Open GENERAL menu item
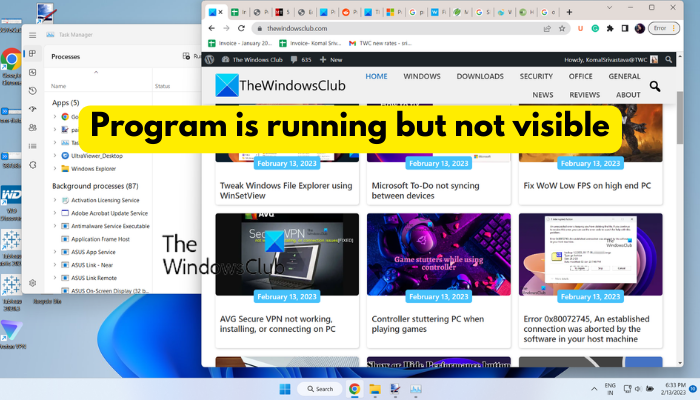The width and height of the screenshot is (700, 400). (x=624, y=76)
